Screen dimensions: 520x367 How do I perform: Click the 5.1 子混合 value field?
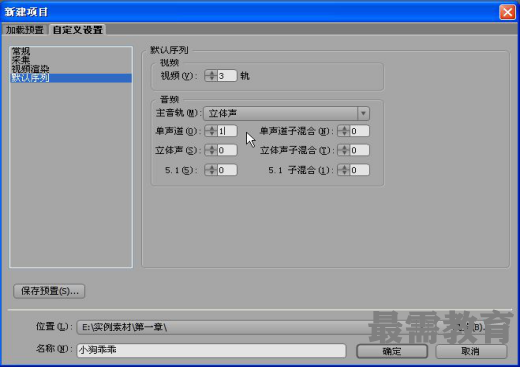(x=359, y=170)
